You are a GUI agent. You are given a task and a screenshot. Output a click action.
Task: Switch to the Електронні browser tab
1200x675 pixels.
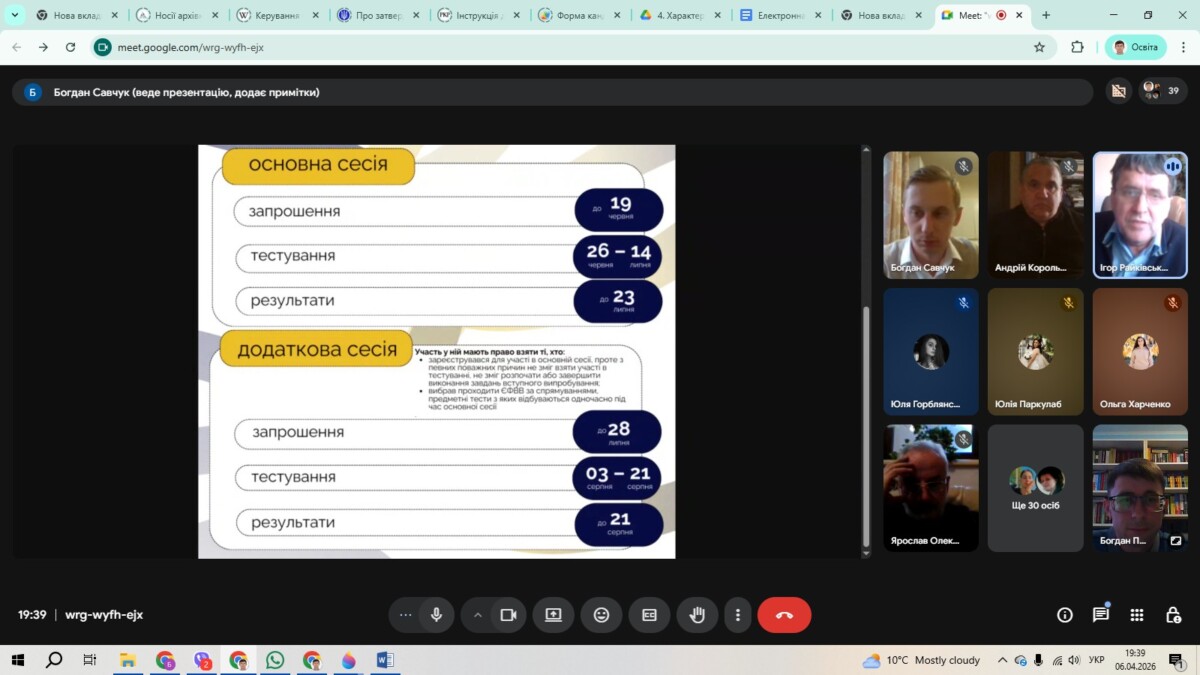coord(781,16)
